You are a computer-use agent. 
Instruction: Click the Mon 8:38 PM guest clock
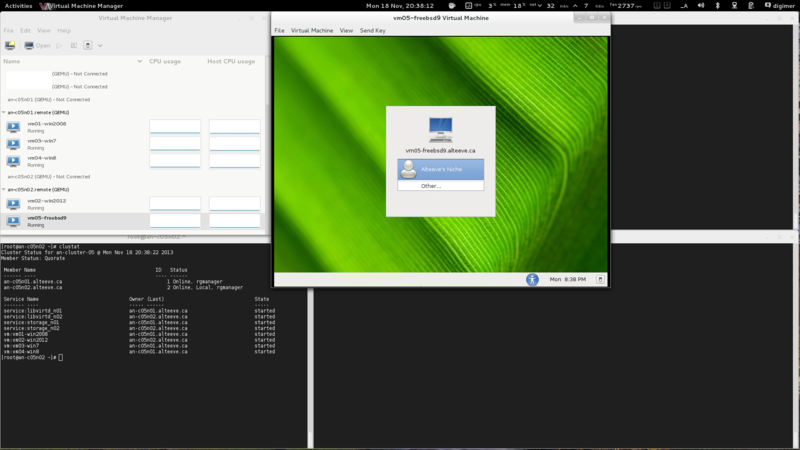coord(567,280)
